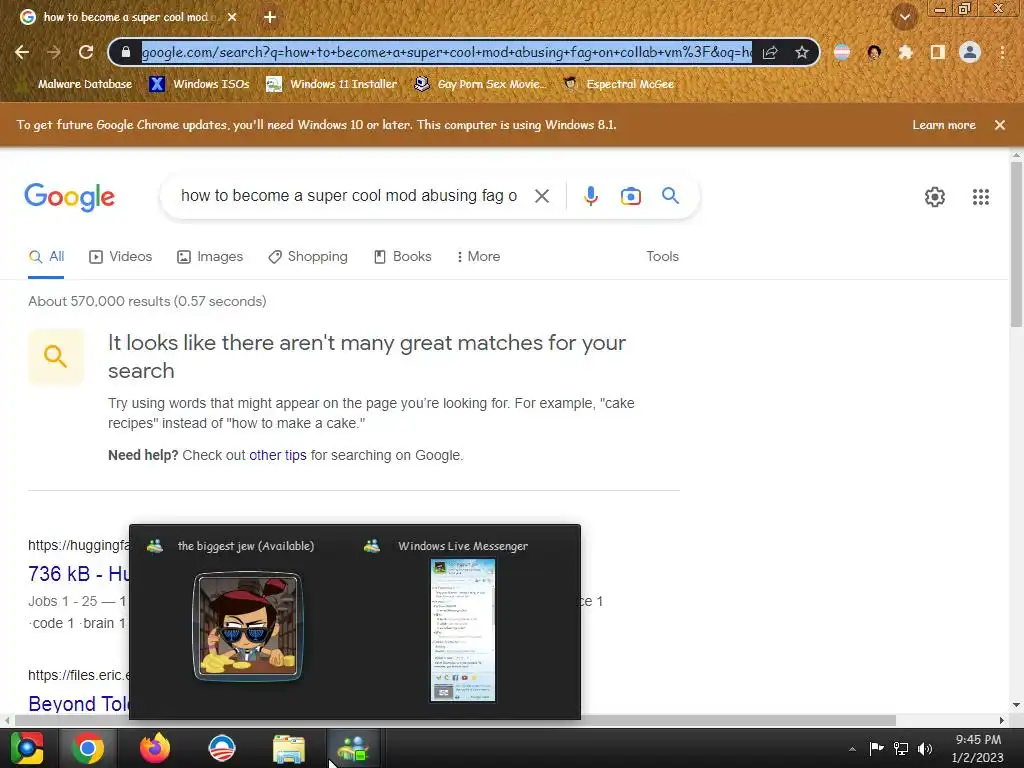Click the address bar URL
The width and height of the screenshot is (1024, 768).
pos(446,52)
